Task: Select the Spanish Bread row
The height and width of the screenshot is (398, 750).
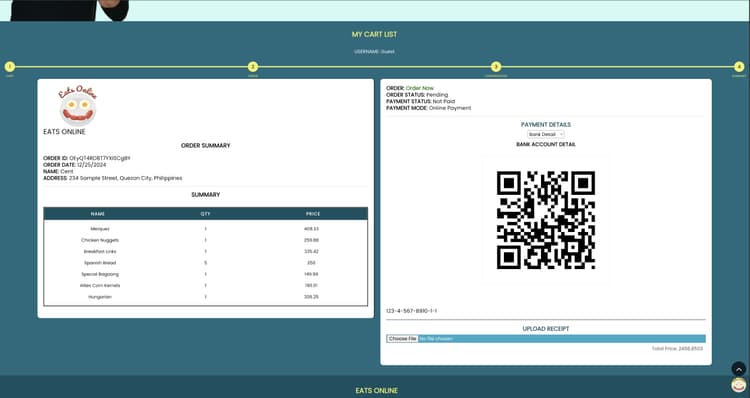Action: (x=206, y=263)
